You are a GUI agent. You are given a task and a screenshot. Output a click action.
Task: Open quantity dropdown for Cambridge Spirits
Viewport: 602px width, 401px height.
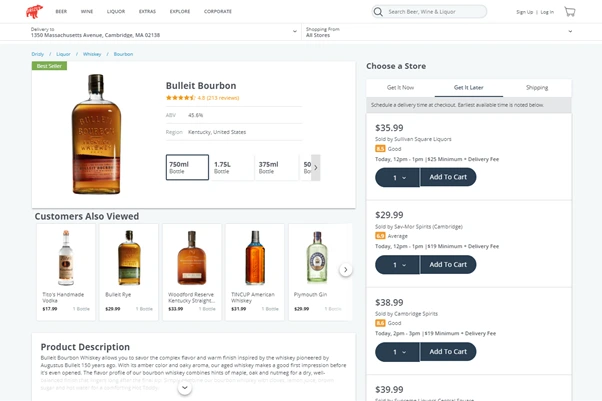coord(397,352)
